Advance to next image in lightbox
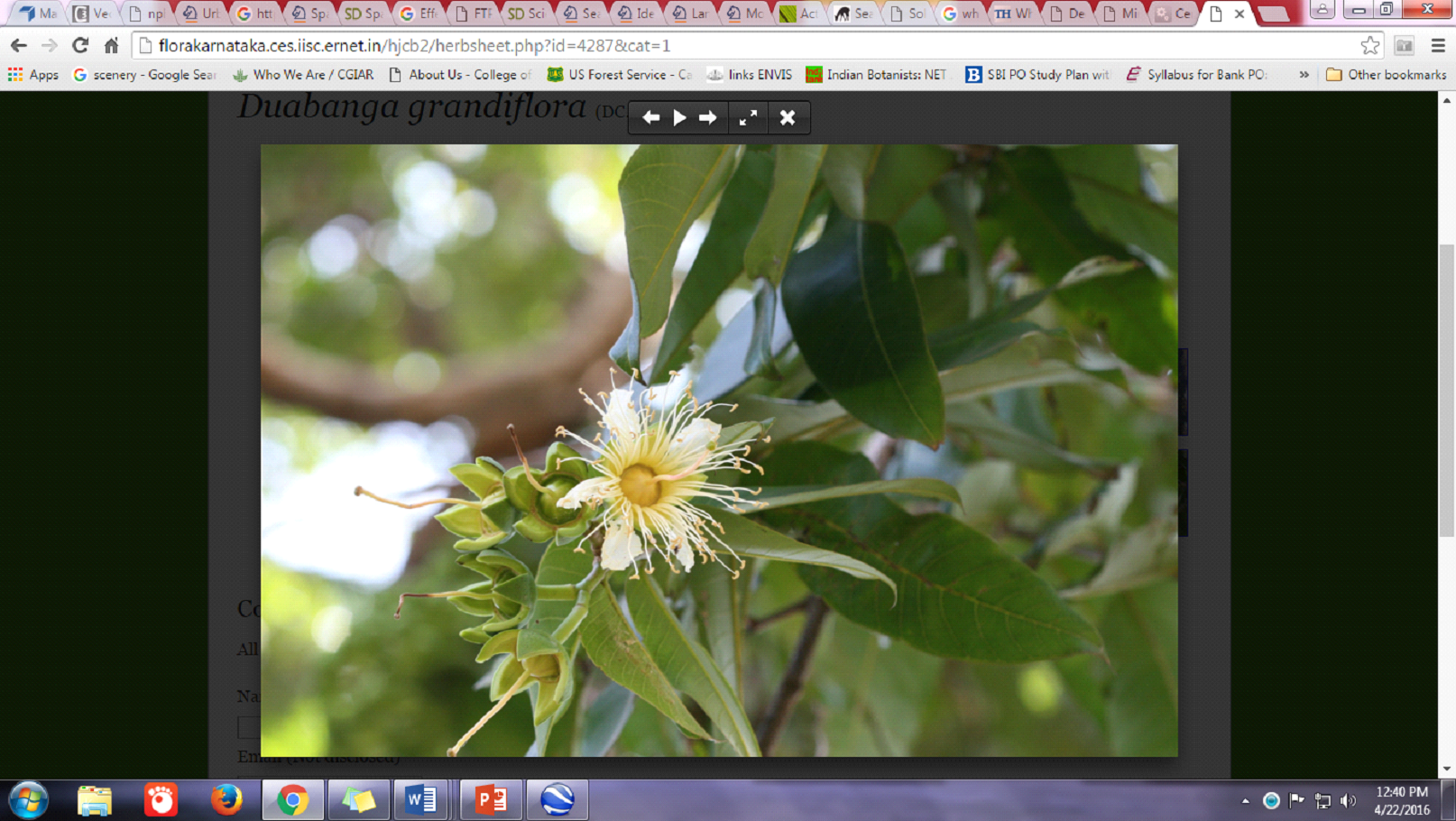1456x821 pixels. click(708, 118)
